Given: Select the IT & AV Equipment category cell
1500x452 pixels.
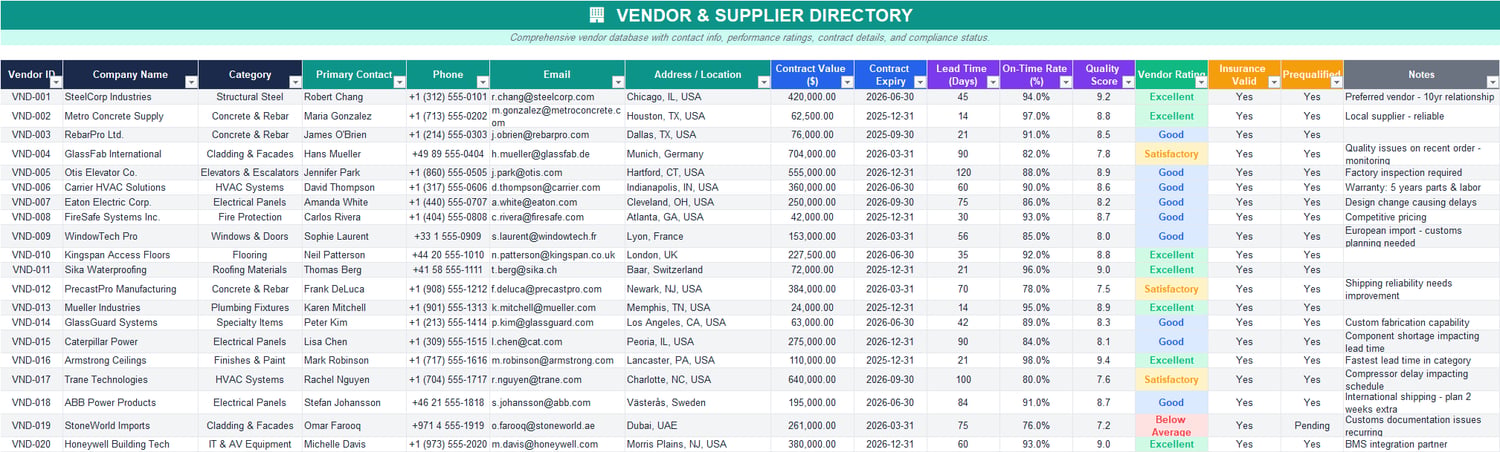Looking at the screenshot, I should click(250, 444).
